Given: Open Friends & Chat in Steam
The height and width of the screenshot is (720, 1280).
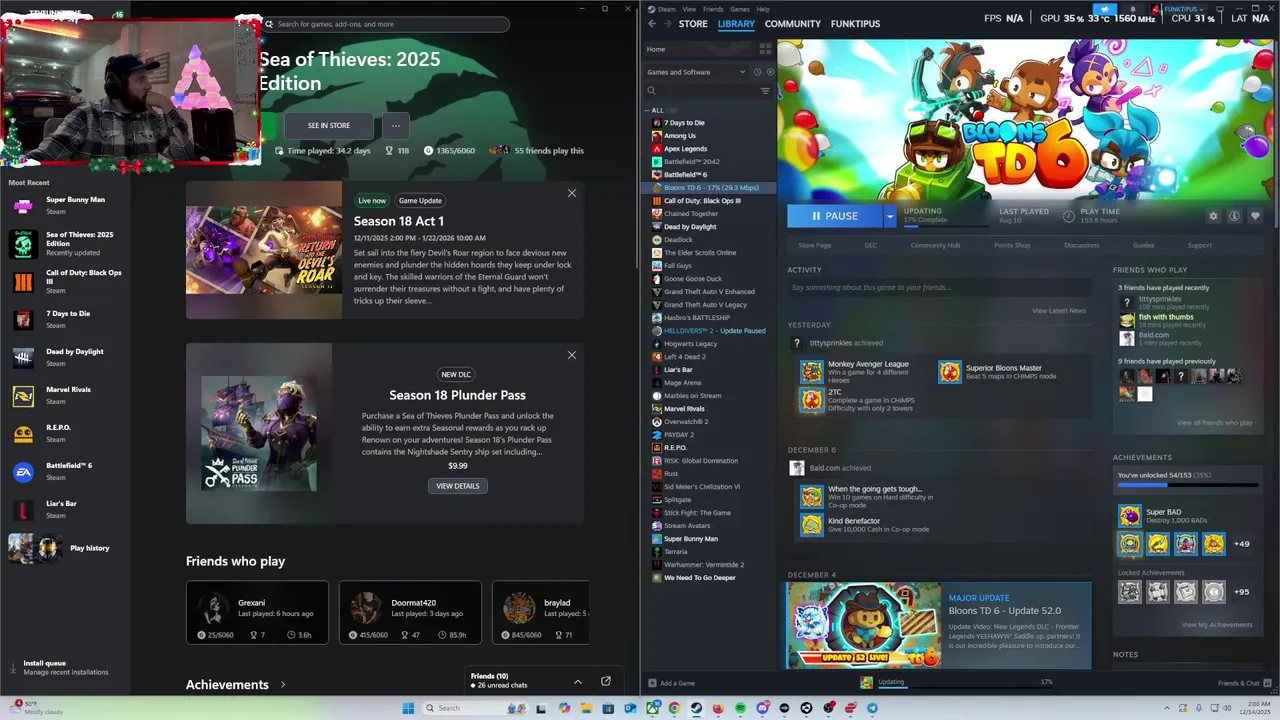Looking at the screenshot, I should tap(1244, 683).
